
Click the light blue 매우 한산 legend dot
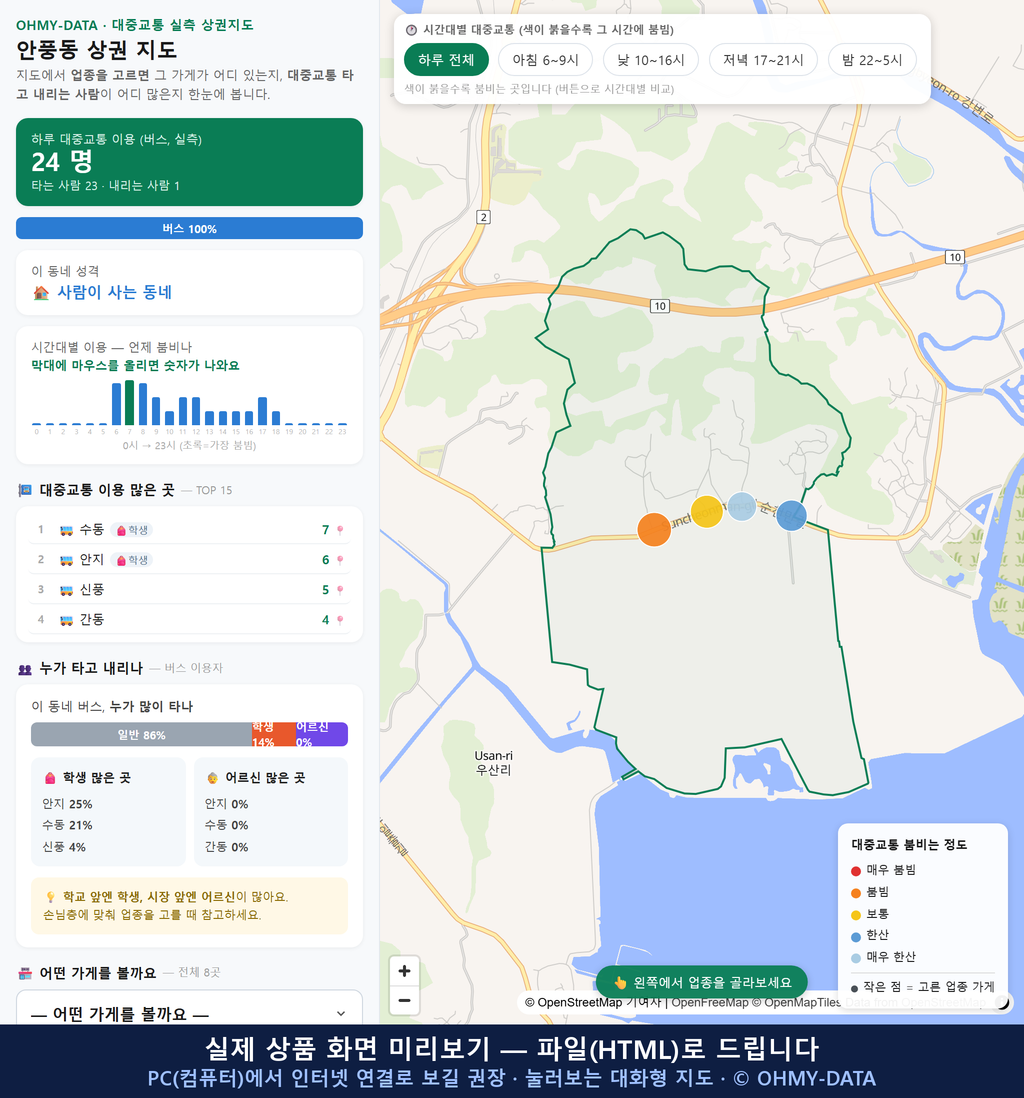(855, 958)
